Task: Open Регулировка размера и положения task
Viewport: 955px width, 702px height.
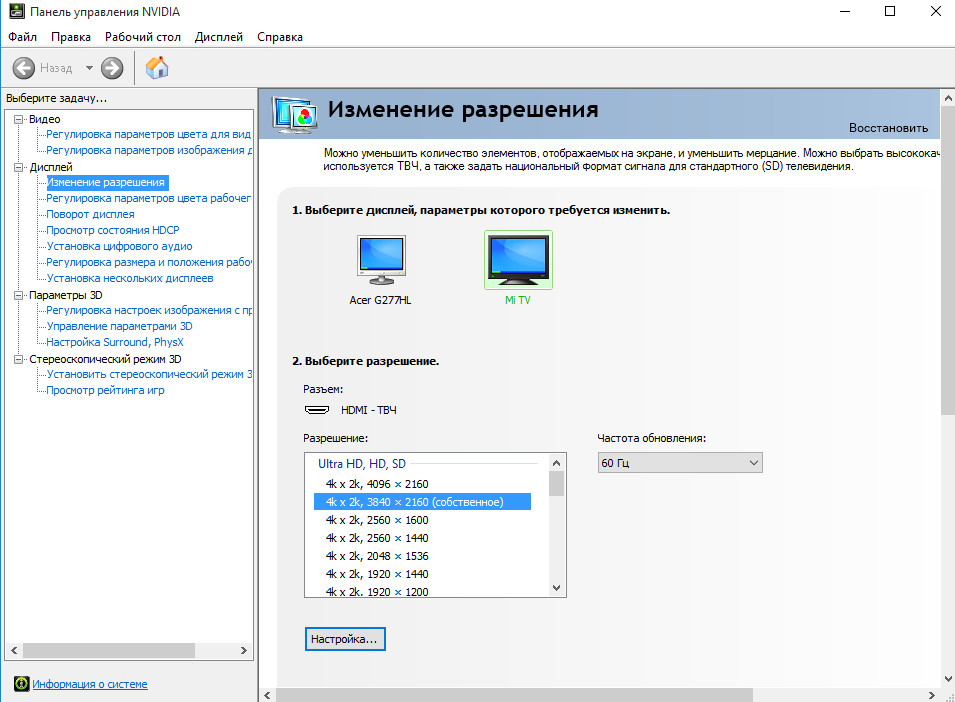Action: 149,262
